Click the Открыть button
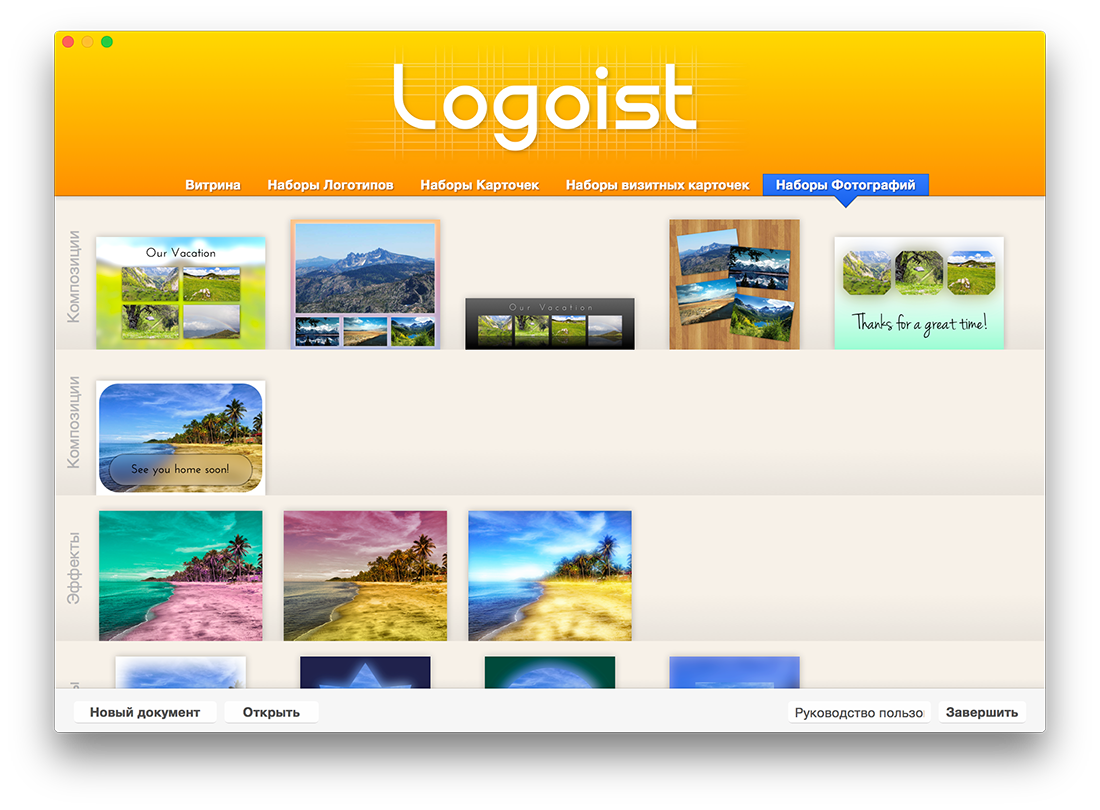The image size is (1100, 810). point(271,712)
